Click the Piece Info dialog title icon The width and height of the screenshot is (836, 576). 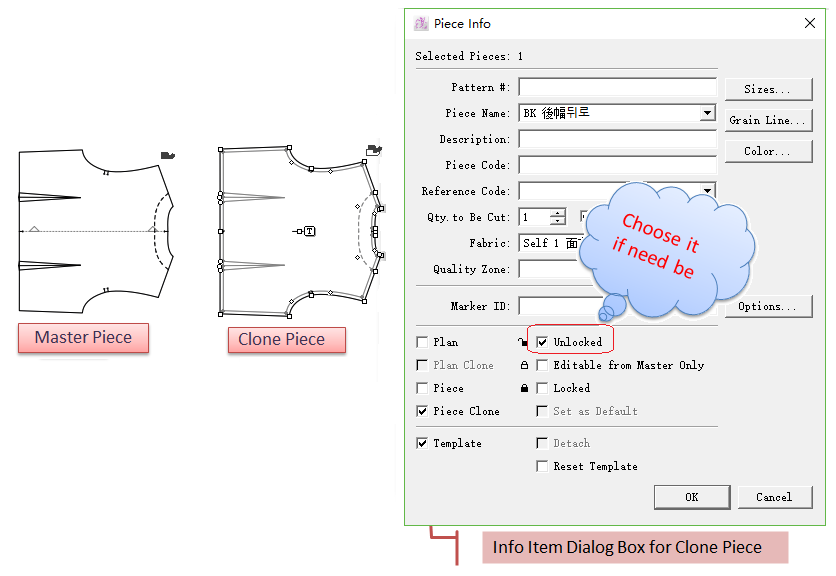(421, 23)
